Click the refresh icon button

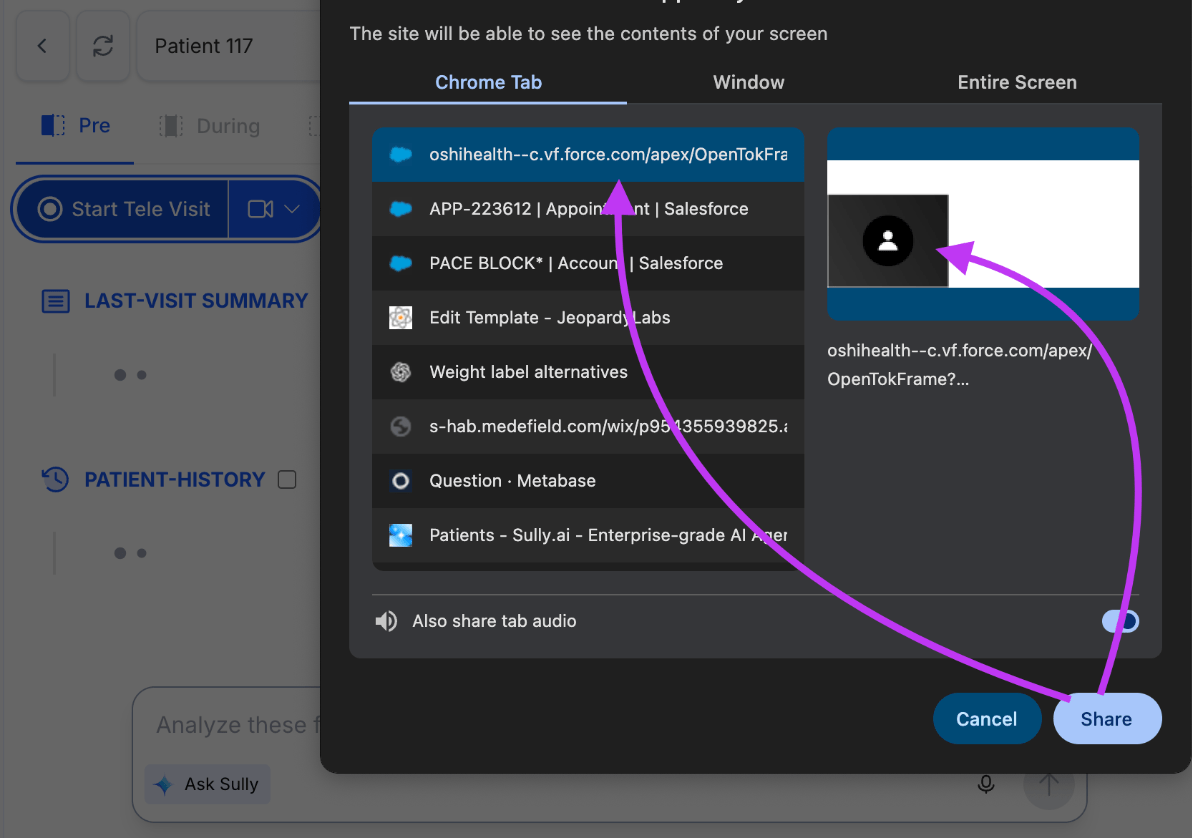[103, 46]
